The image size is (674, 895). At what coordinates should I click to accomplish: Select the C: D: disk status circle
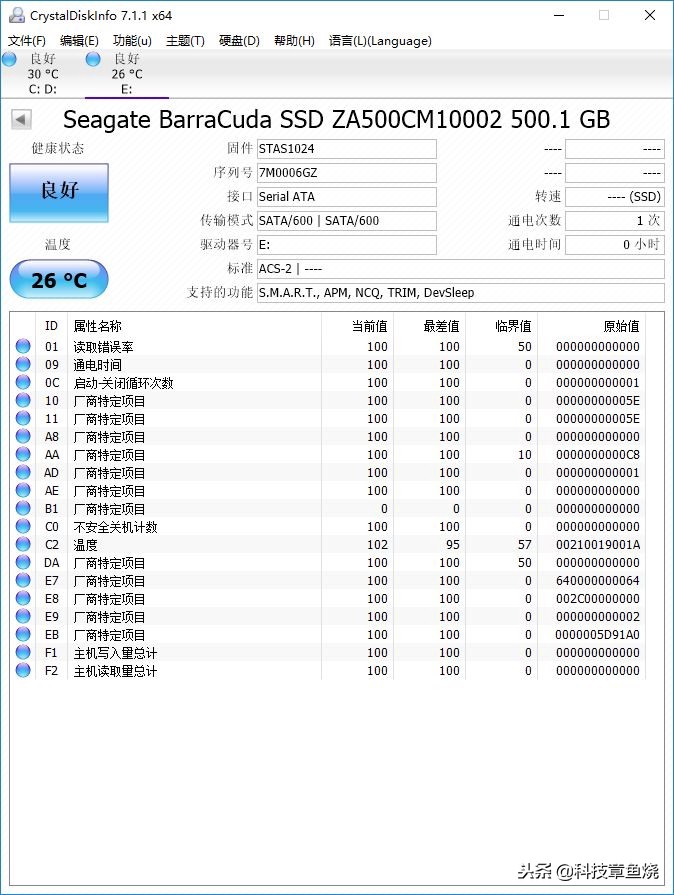9,58
